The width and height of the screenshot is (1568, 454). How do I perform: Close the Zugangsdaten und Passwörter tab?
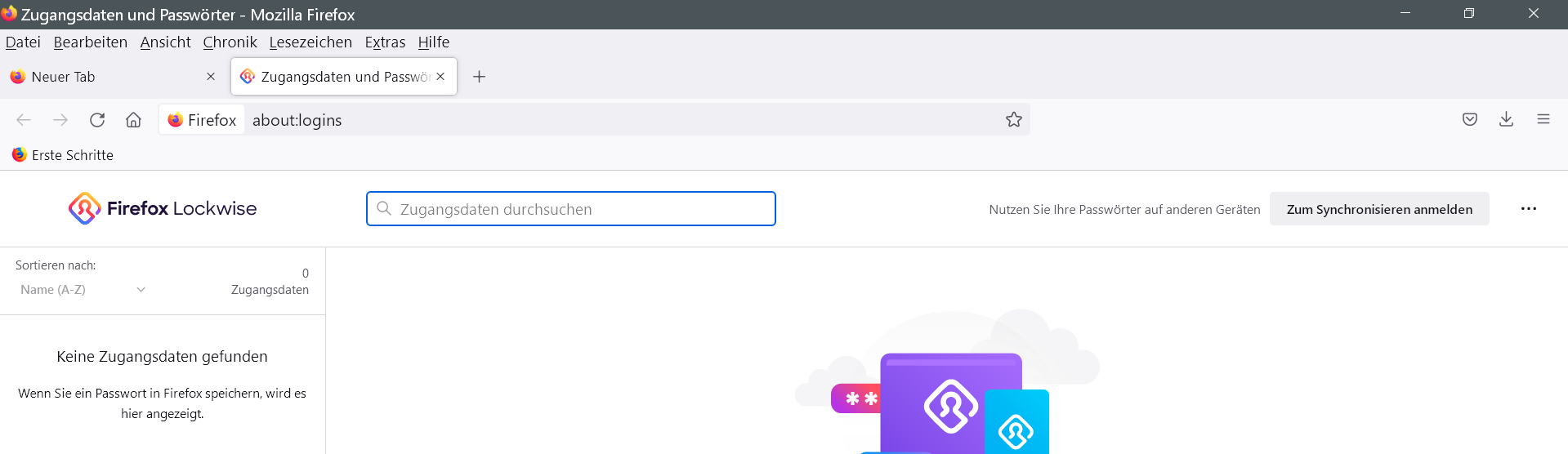440,76
